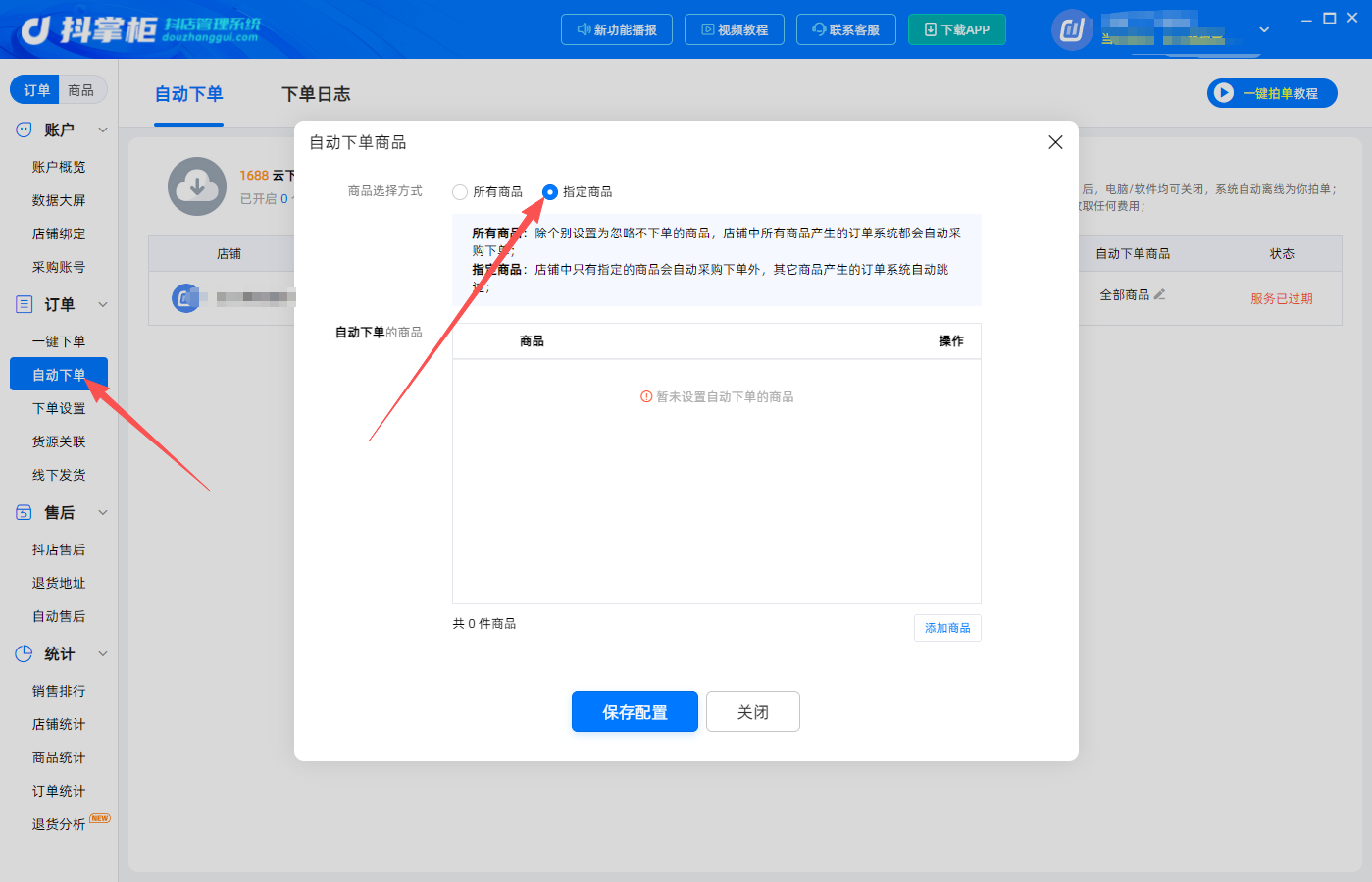This screenshot has height=882, width=1372.
Task: Switch to the 订单 mode tab
Action: [36, 90]
